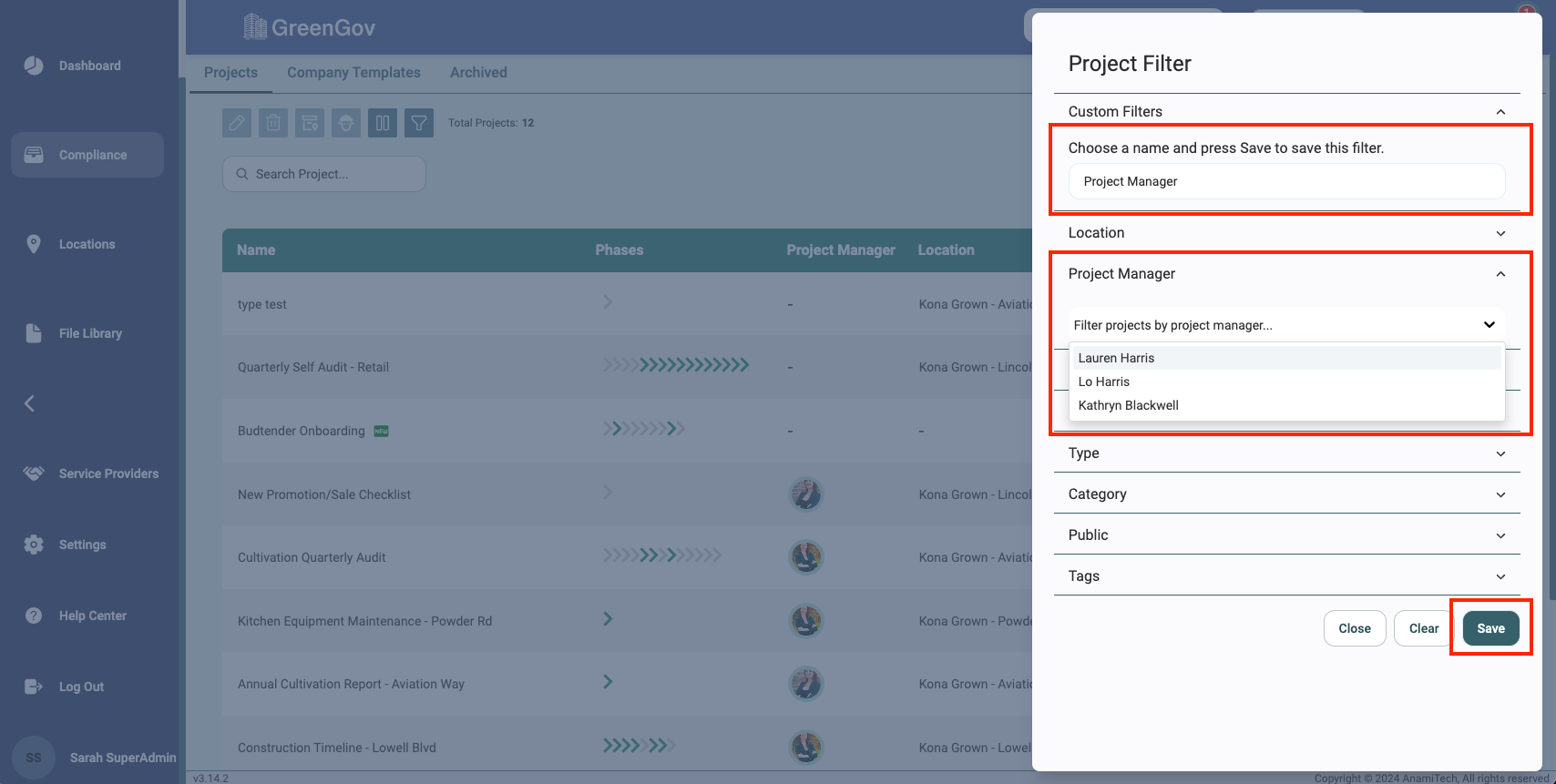Open 'Construction Timeline - Lowell Blvd' project
The width and height of the screenshot is (1556, 784).
(337, 748)
